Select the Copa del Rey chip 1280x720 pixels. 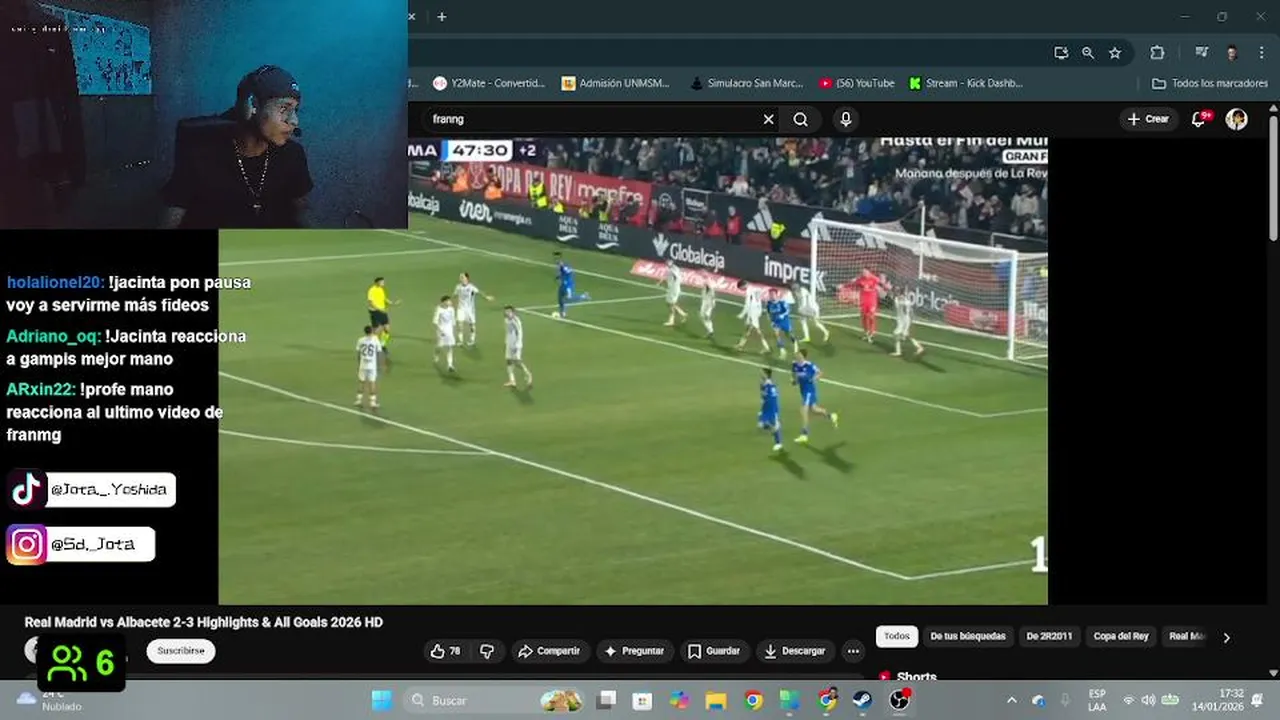click(x=1121, y=636)
